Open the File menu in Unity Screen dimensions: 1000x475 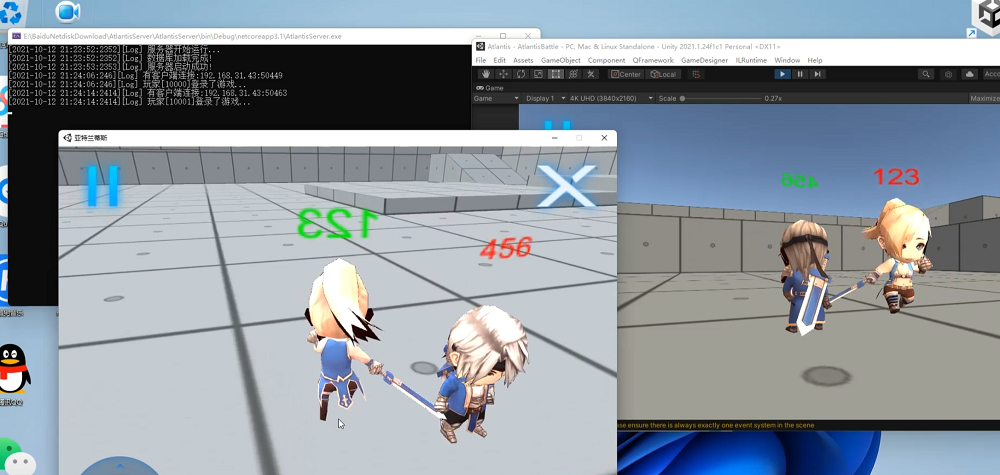480,60
